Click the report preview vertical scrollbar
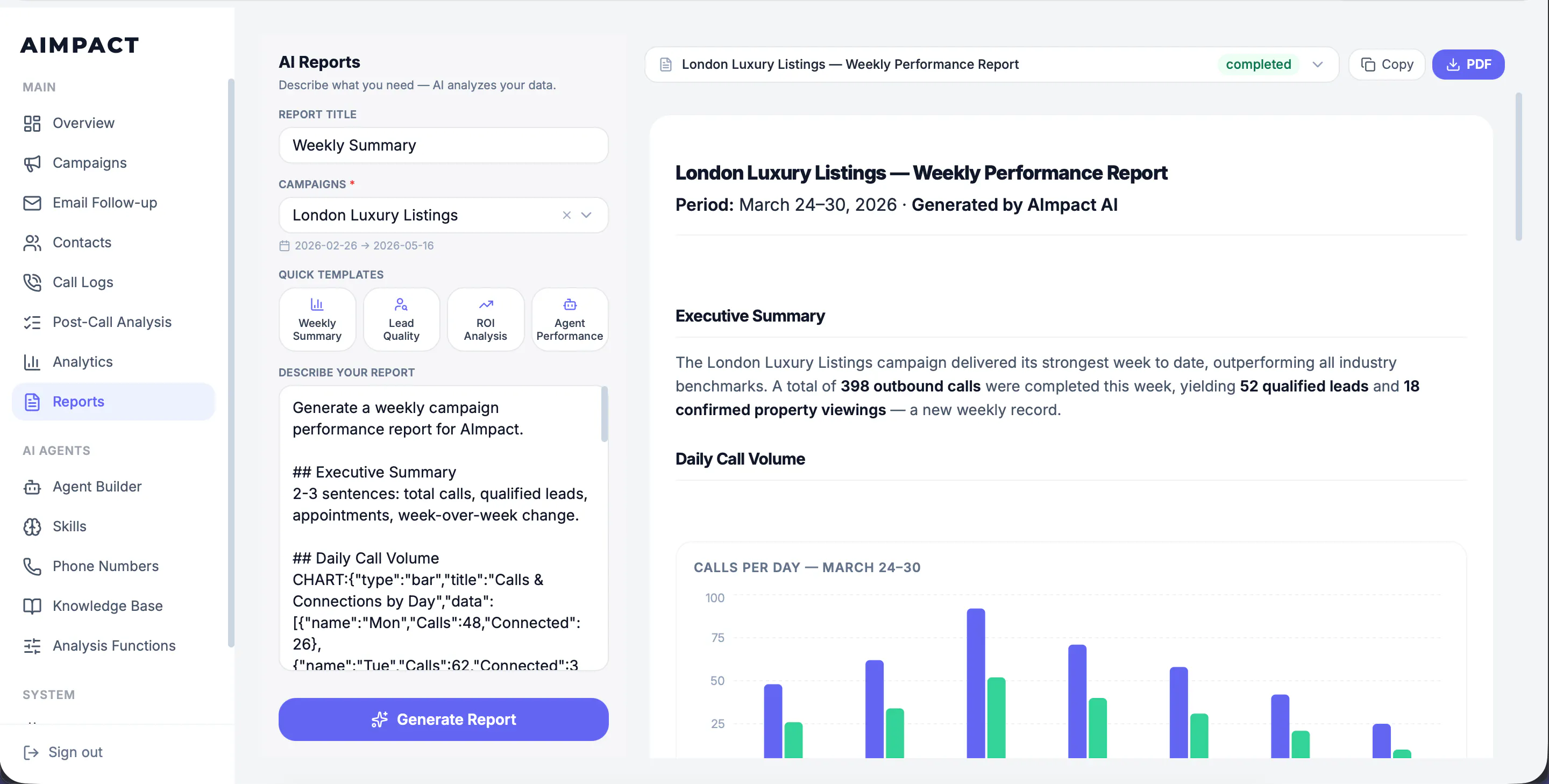The image size is (1549, 784). [x=1518, y=167]
